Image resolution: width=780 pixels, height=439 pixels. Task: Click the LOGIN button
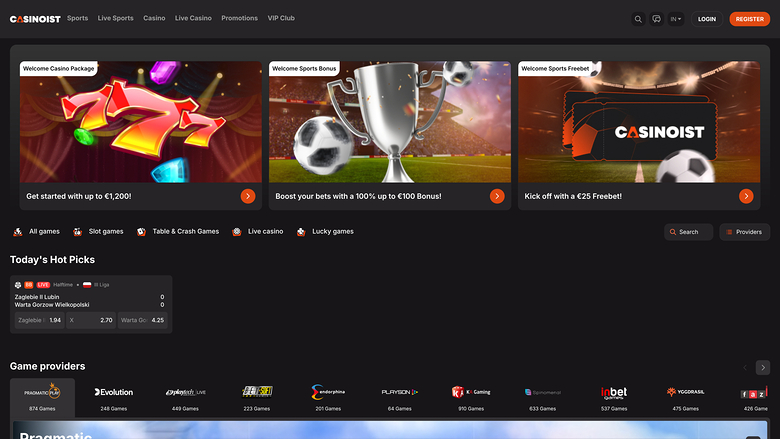click(707, 19)
